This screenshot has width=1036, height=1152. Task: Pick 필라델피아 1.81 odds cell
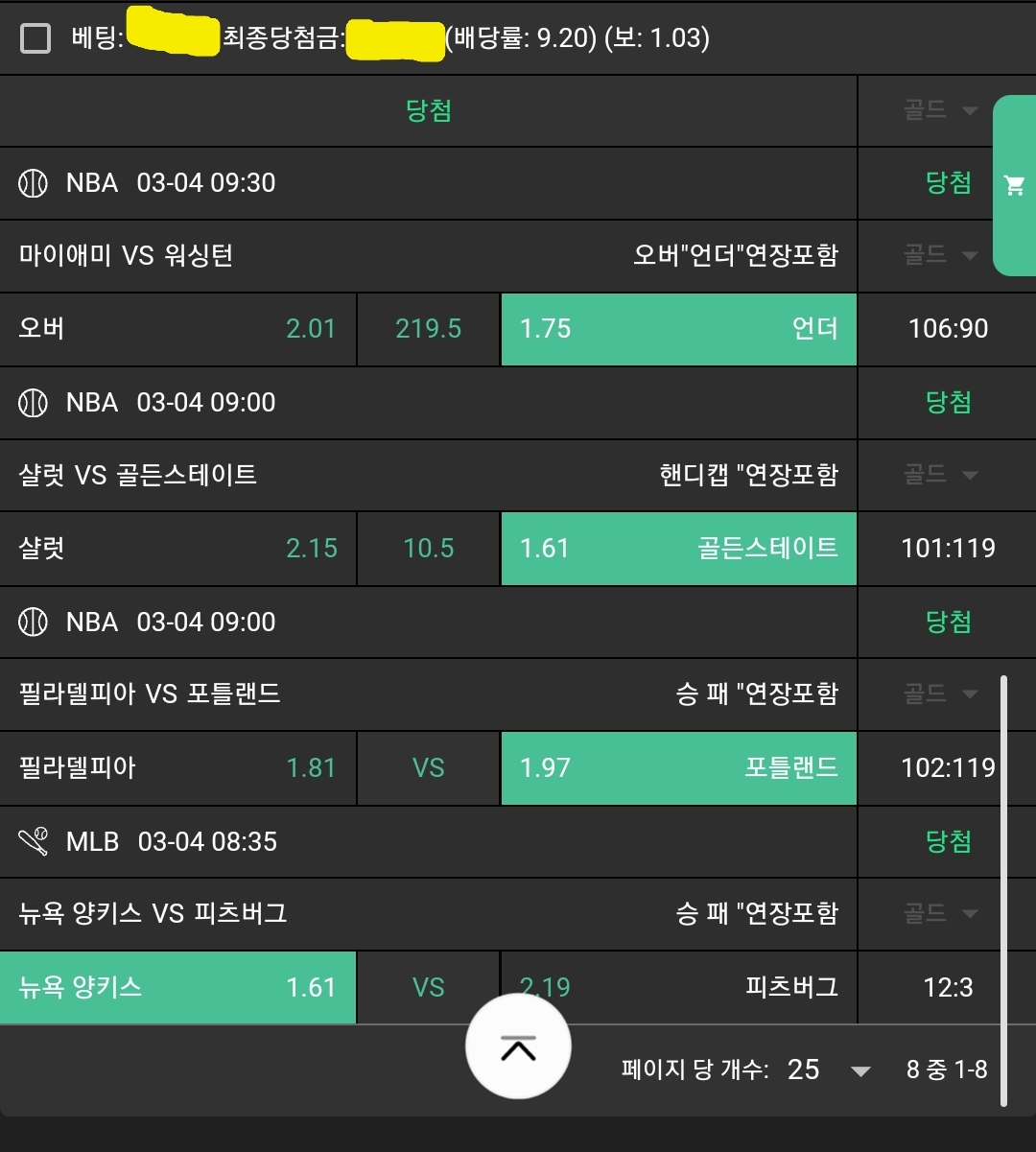(x=177, y=768)
